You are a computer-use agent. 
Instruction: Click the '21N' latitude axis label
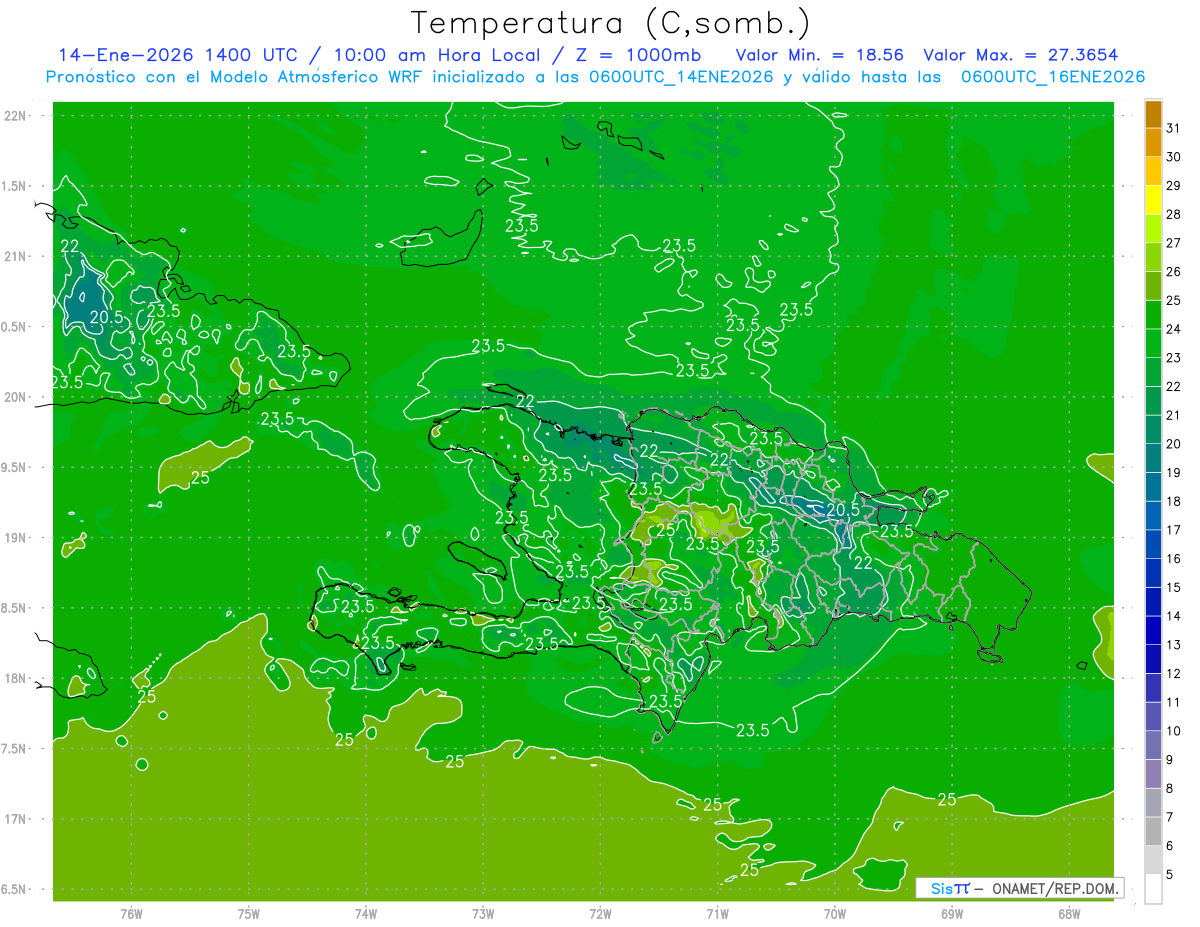tap(15, 256)
